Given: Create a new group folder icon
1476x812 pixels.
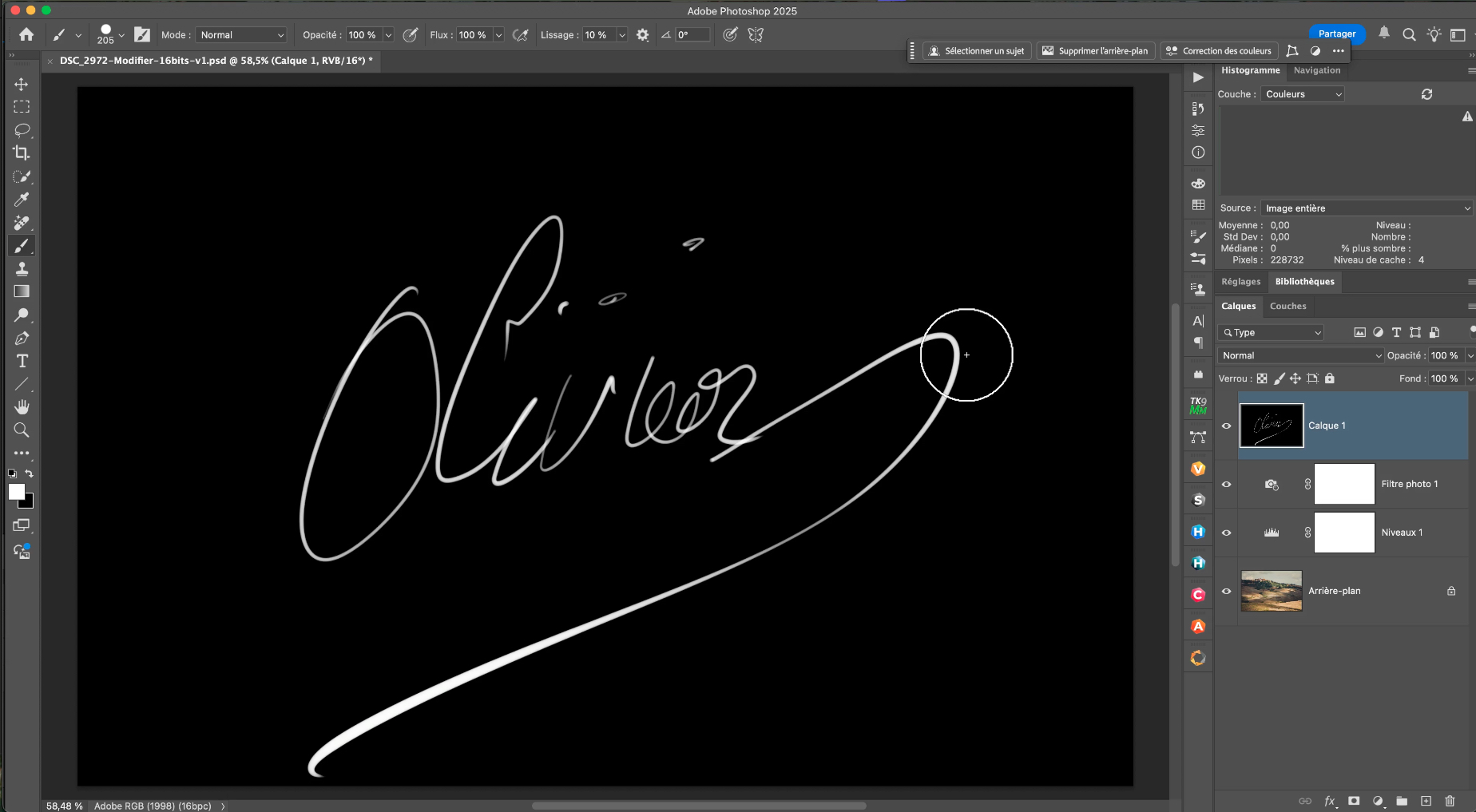Looking at the screenshot, I should coord(1402,801).
